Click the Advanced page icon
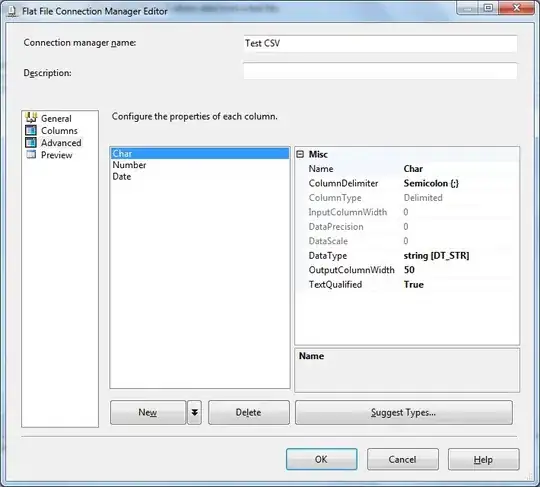The image size is (540, 487). [31, 142]
